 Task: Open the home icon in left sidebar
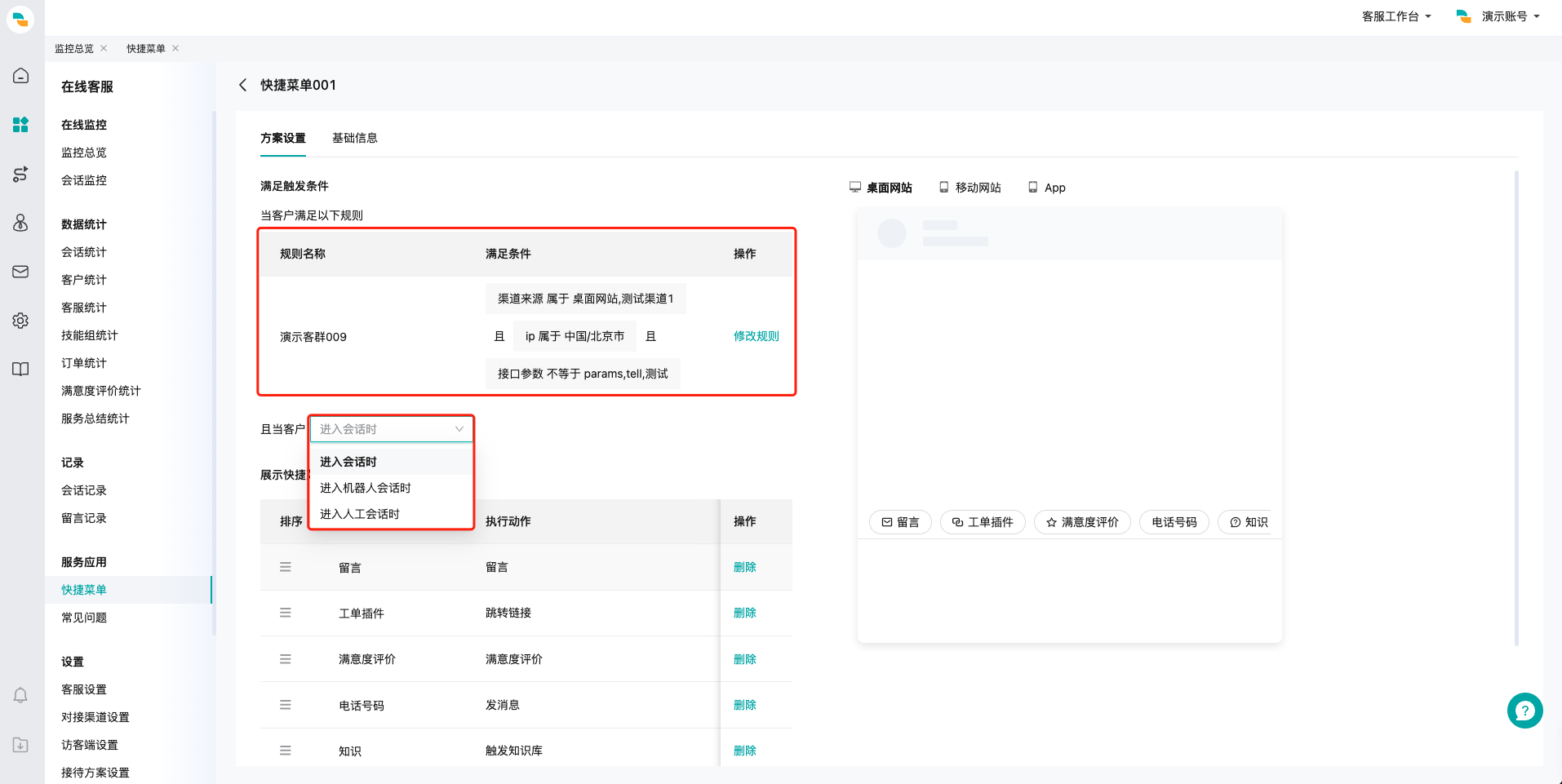pos(21,76)
